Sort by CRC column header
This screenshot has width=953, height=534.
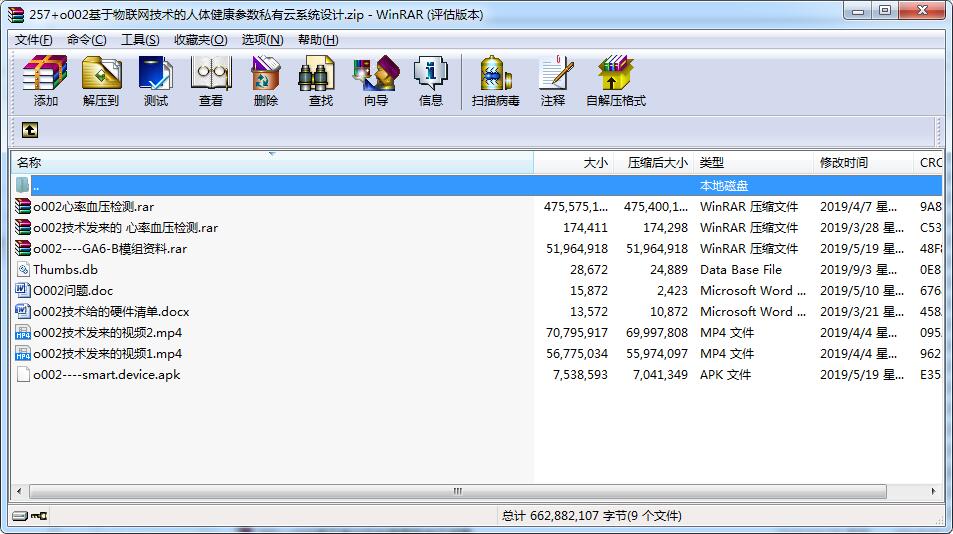click(927, 163)
